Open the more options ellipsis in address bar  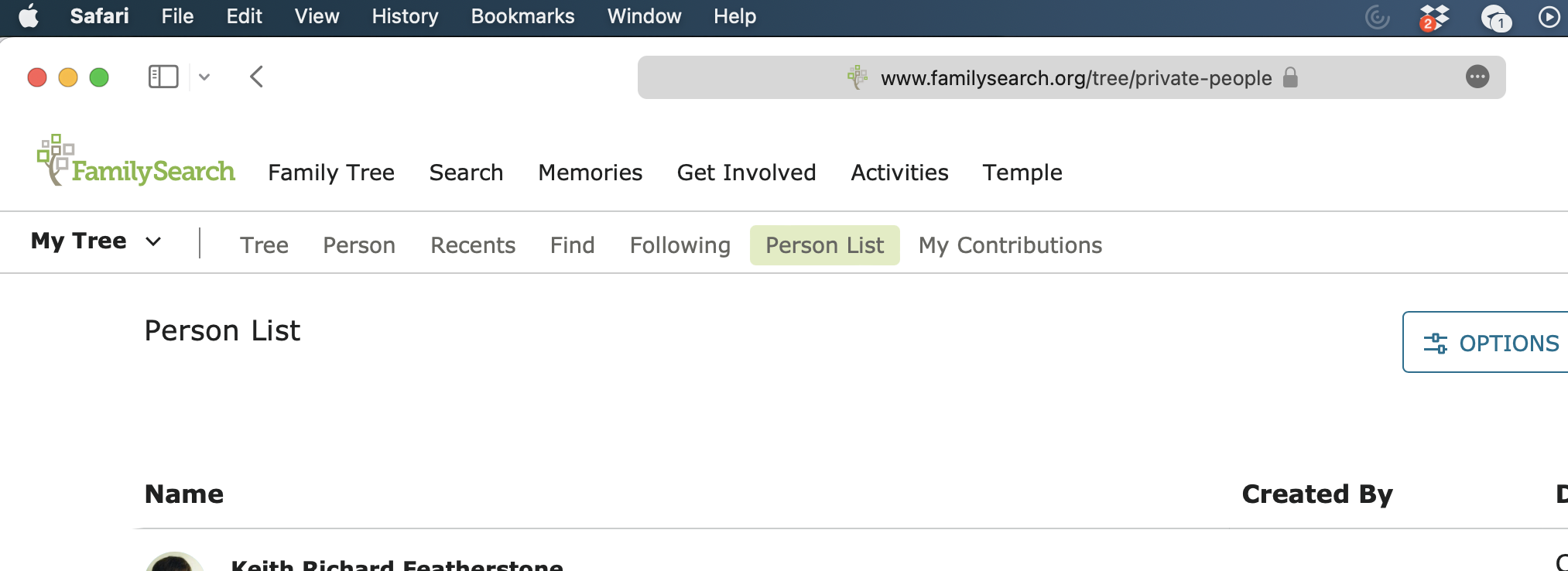[x=1478, y=77]
